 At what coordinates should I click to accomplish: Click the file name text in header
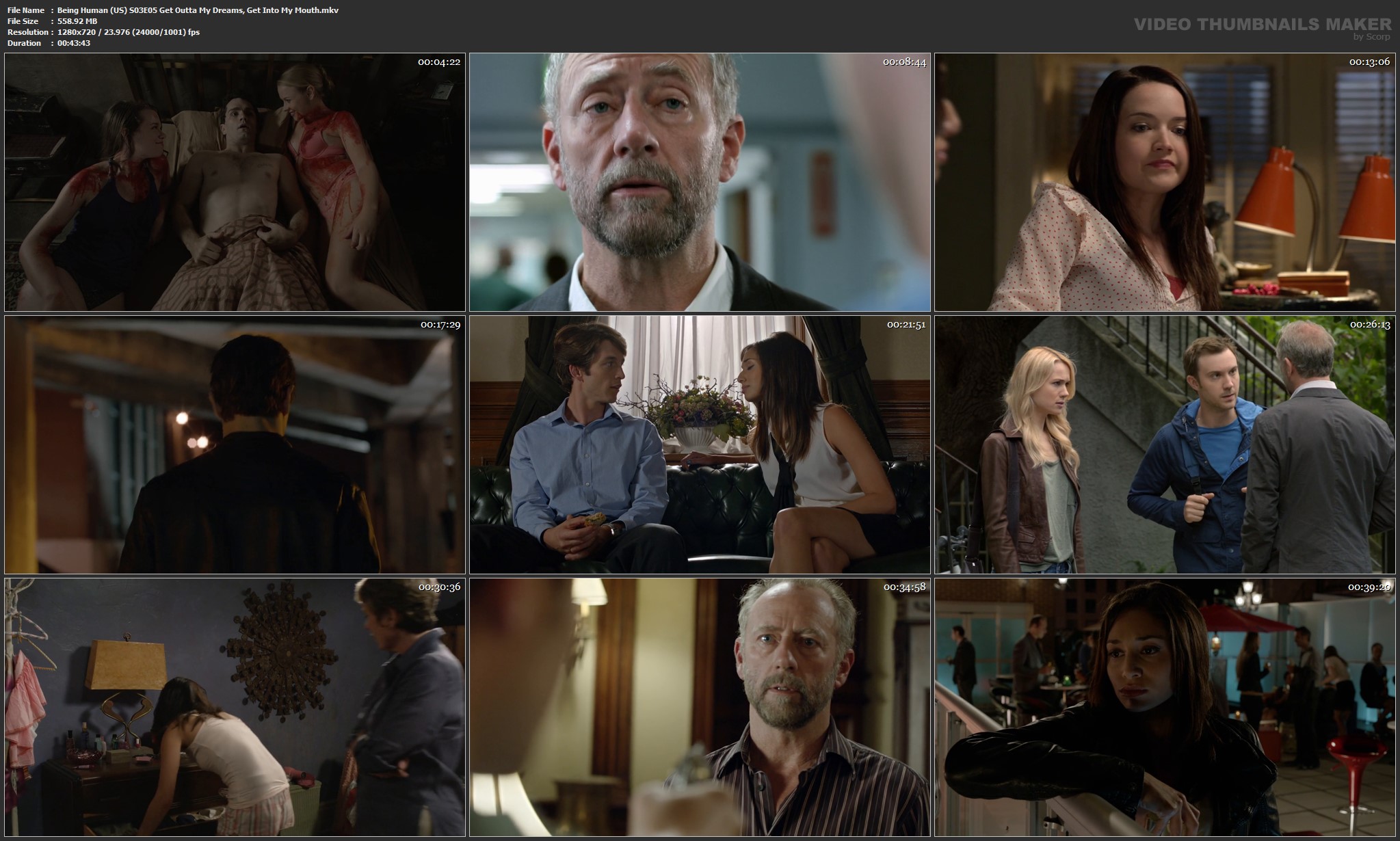click(198, 10)
